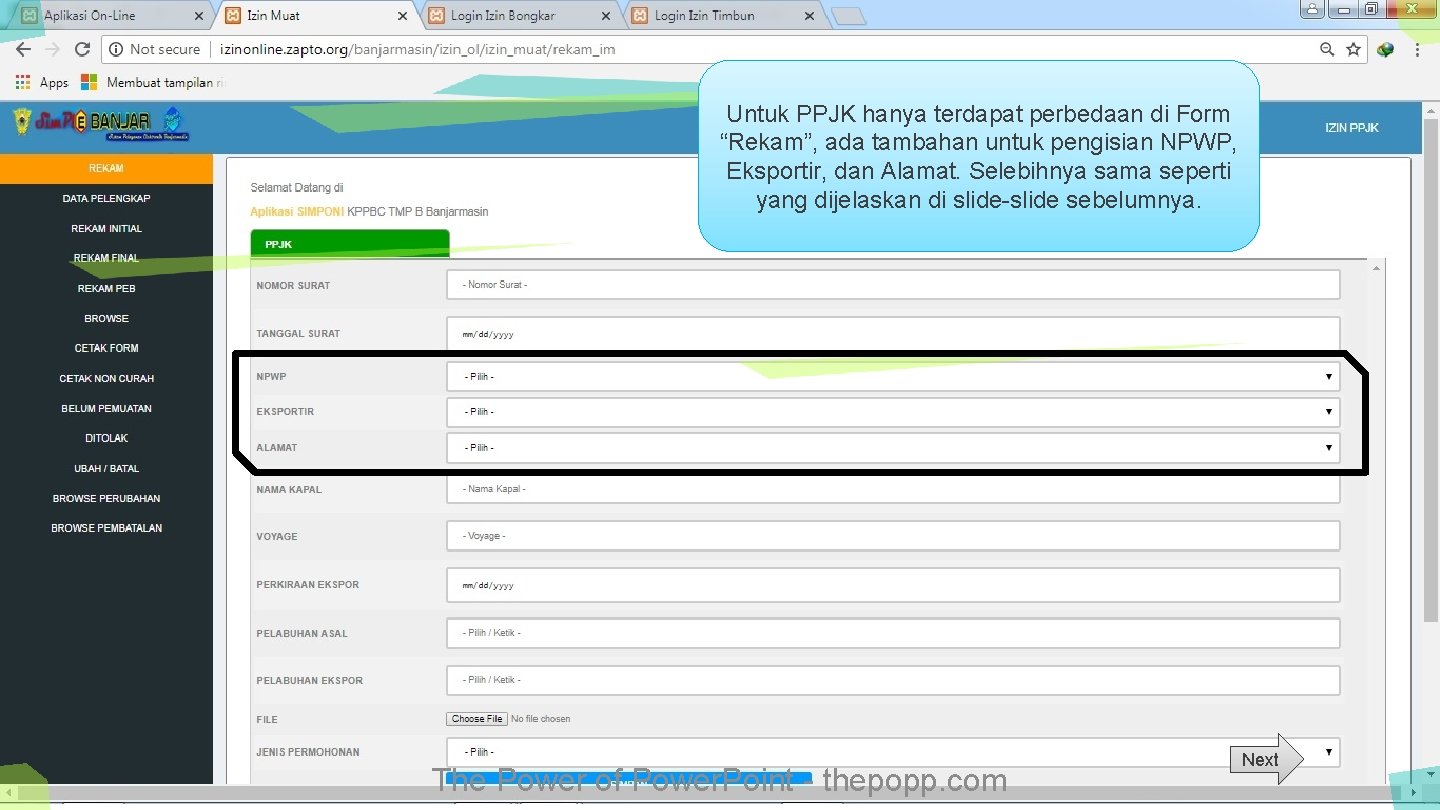Image resolution: width=1440 pixels, height=810 pixels.
Task: Reload the page with refresh icon
Action: [x=83, y=49]
